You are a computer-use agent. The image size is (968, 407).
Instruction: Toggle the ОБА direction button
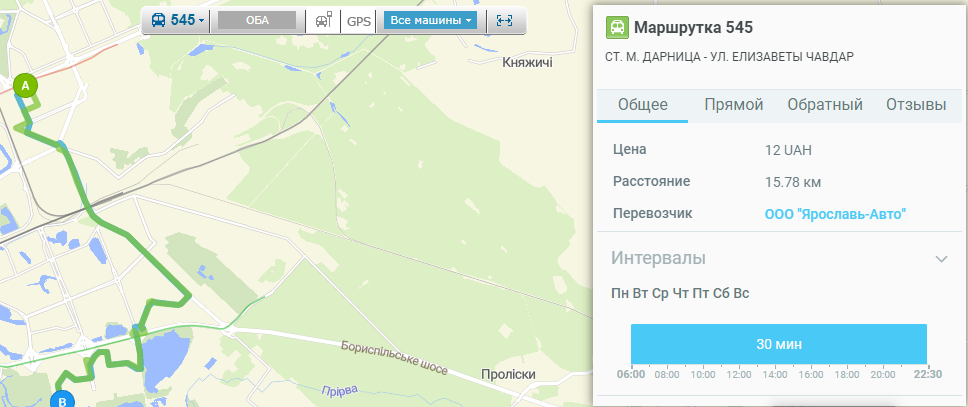point(257,20)
